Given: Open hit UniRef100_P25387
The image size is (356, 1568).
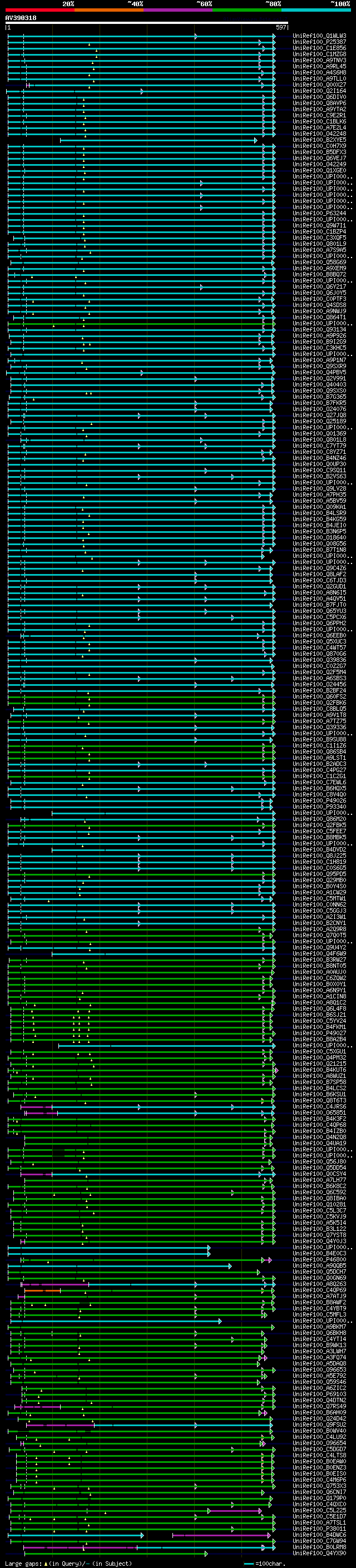Looking at the screenshot, I should click(319, 42).
